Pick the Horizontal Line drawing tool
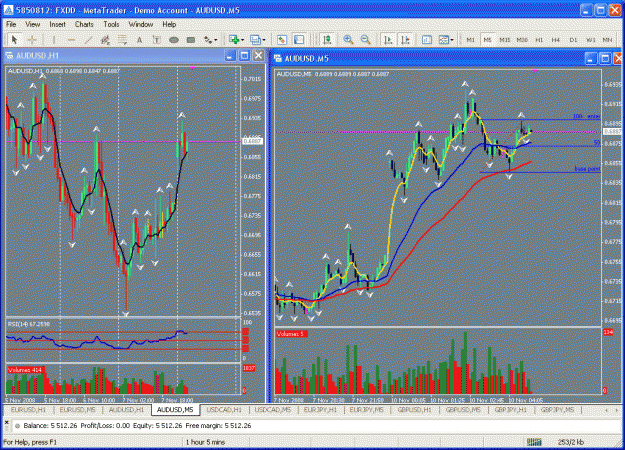The image size is (625, 450). click(71, 40)
